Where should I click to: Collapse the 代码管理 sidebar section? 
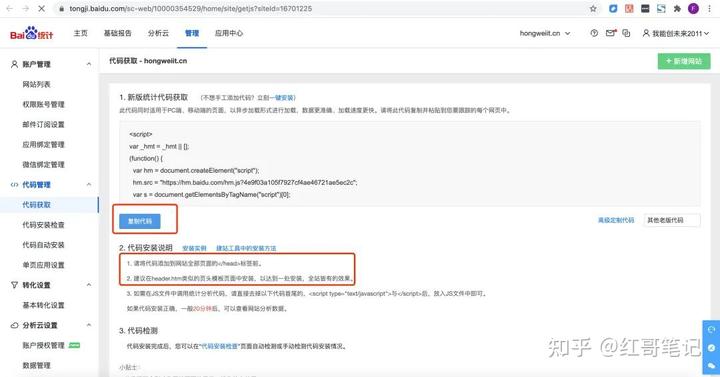(x=89, y=185)
